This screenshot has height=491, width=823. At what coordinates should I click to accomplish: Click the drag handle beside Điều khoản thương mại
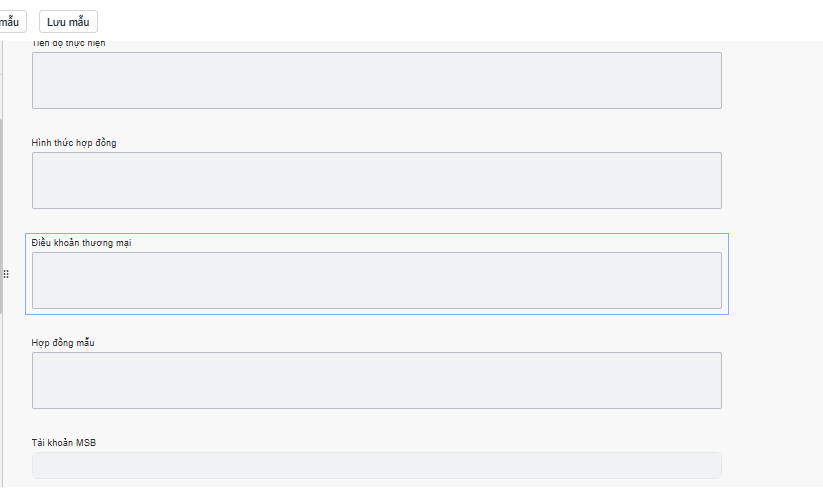tap(6, 273)
